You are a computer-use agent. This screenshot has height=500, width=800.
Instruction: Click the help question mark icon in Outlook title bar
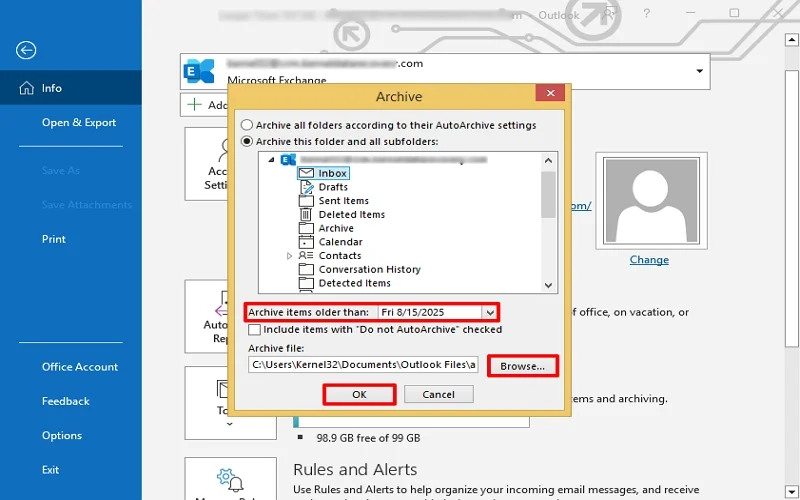(x=646, y=13)
